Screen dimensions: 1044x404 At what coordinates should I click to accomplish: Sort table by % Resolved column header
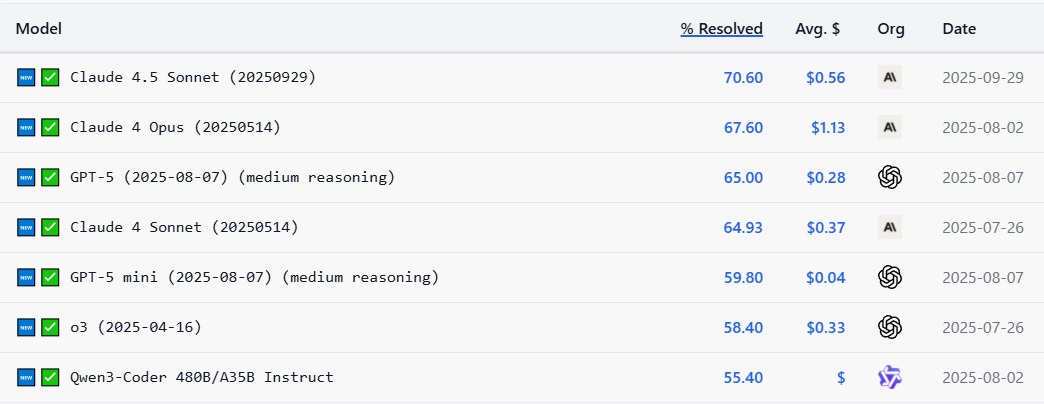721,29
